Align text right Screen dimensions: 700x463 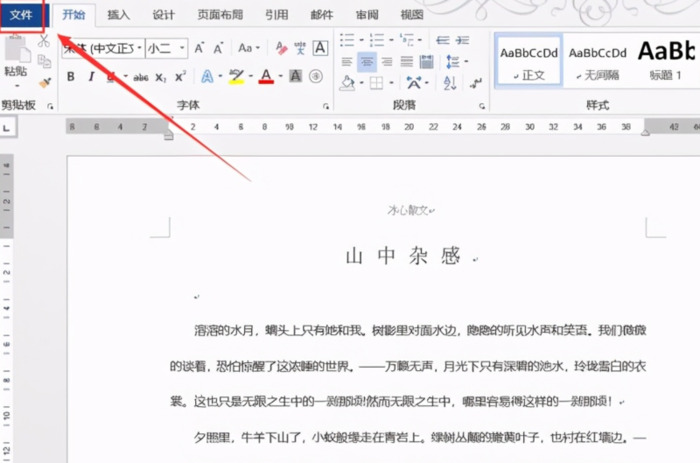[387, 62]
